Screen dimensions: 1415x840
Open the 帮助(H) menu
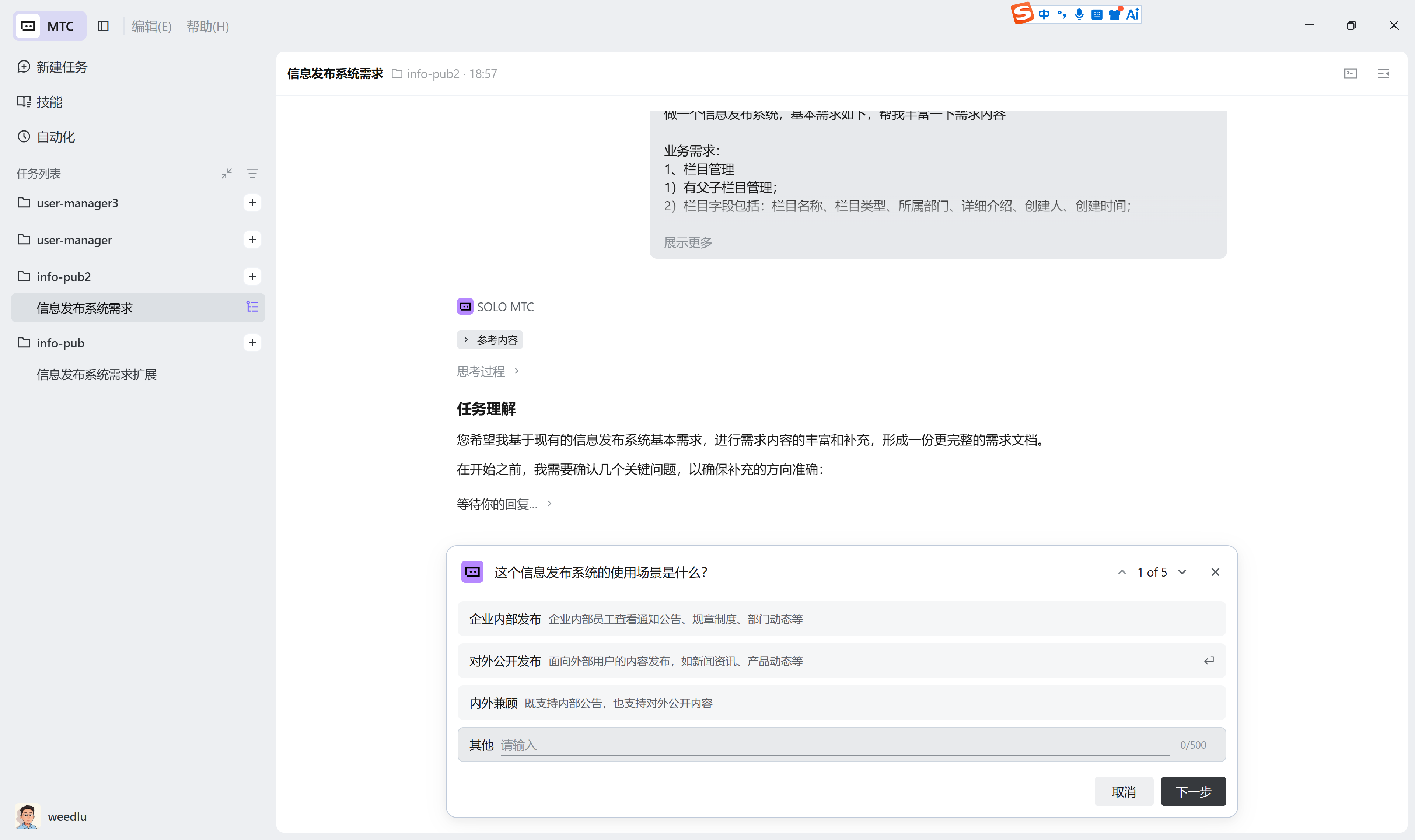point(208,27)
